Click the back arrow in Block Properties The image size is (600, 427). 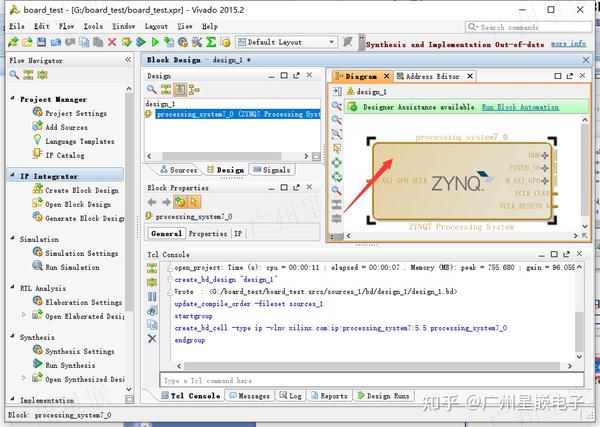click(x=152, y=202)
